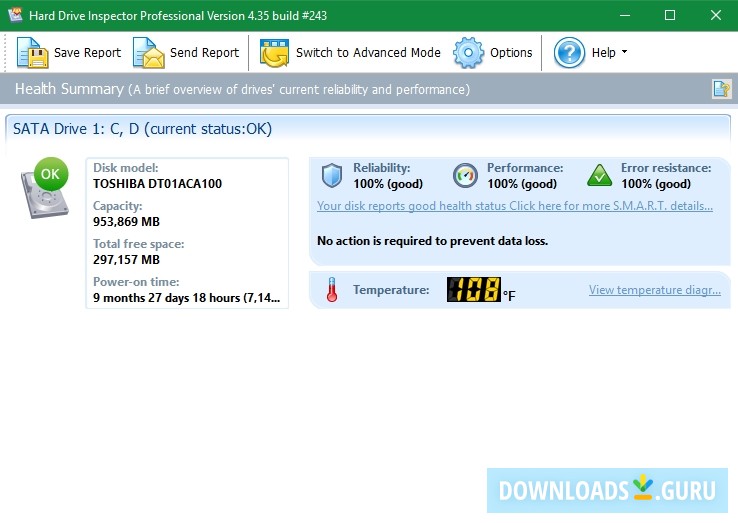Click the Send Report label
Image resolution: width=738 pixels, height=523 pixels.
point(204,52)
